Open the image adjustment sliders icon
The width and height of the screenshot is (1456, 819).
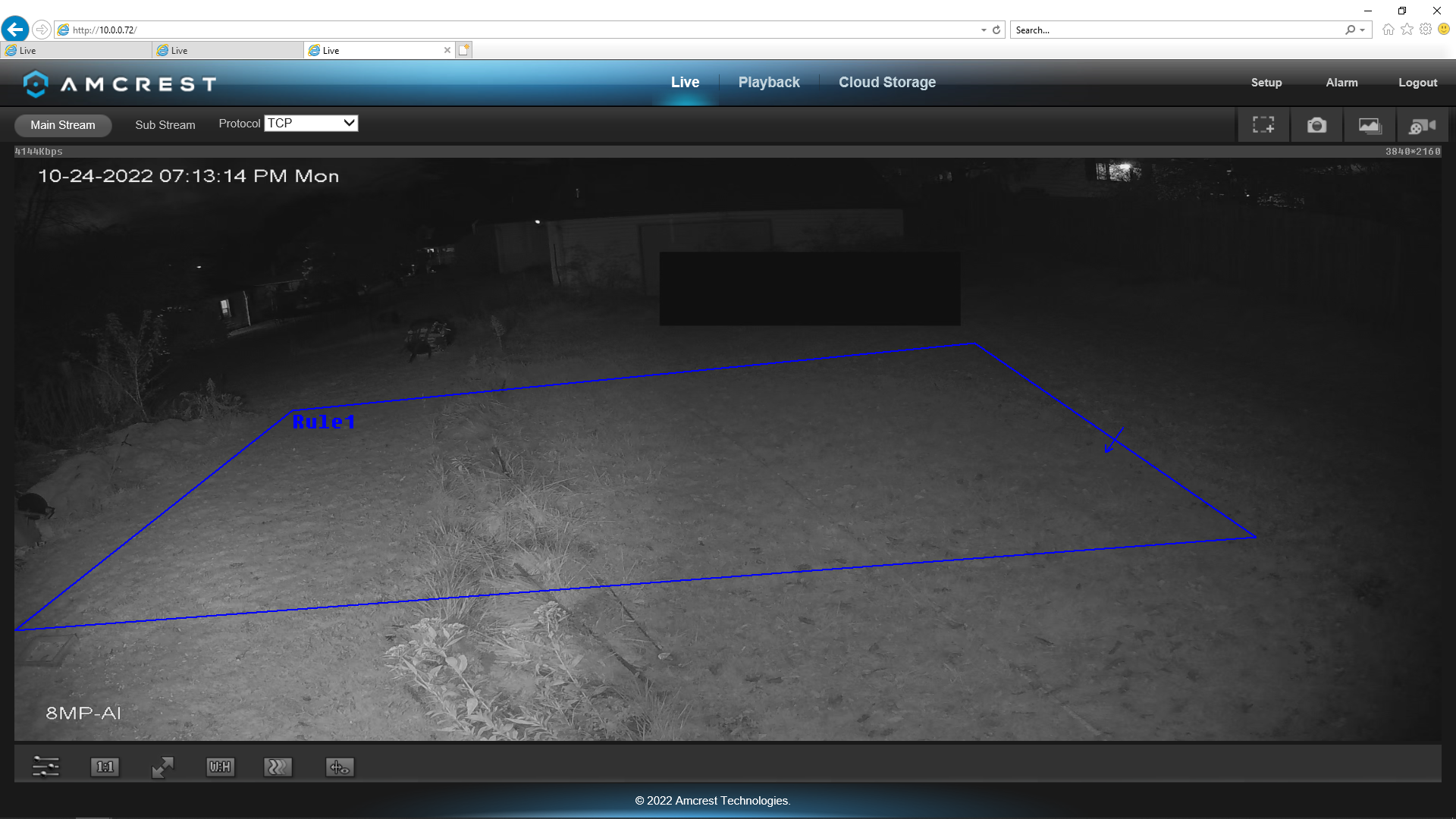(x=45, y=767)
